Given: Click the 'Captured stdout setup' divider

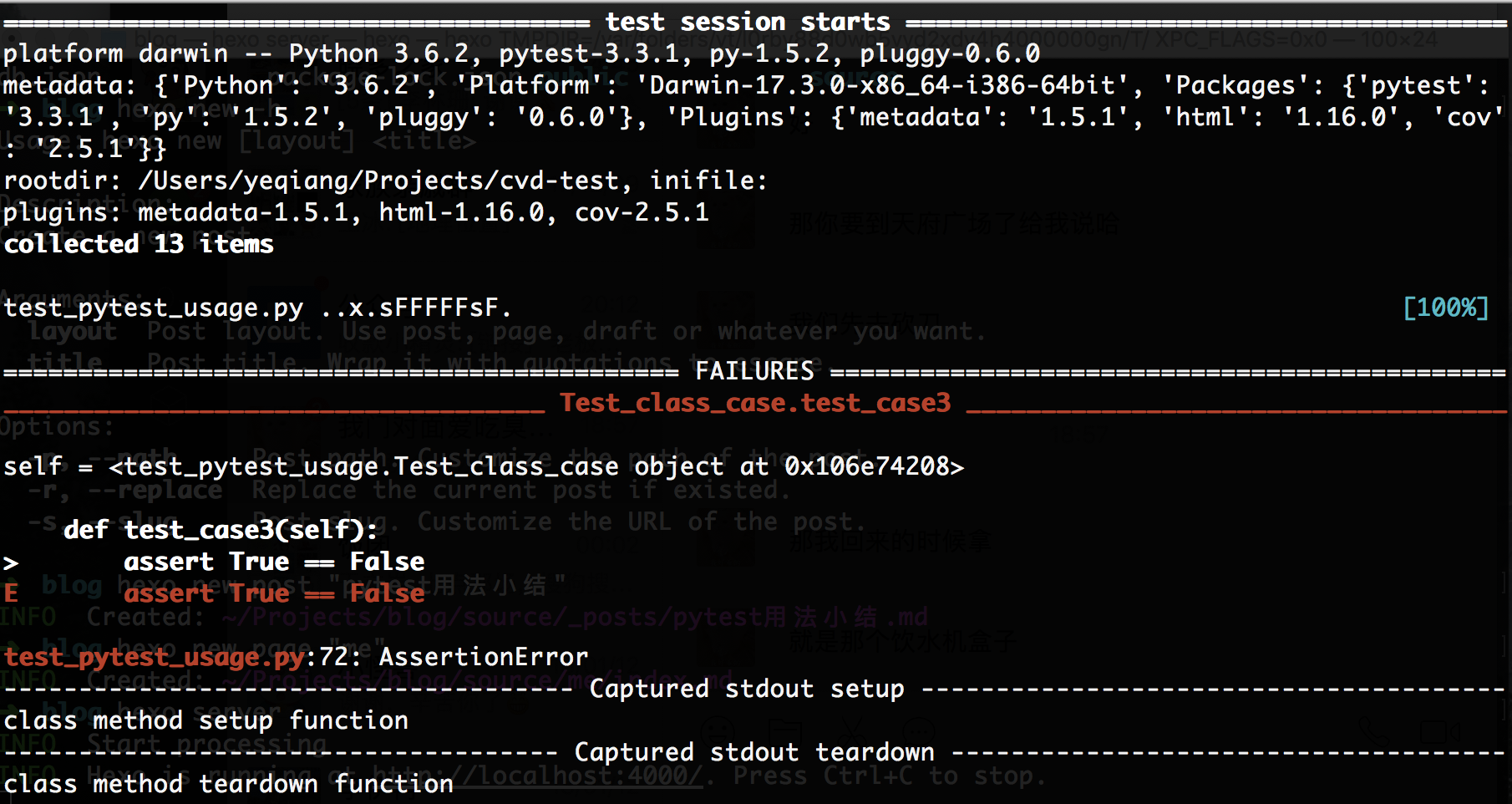Looking at the screenshot, I should [x=747, y=689].
